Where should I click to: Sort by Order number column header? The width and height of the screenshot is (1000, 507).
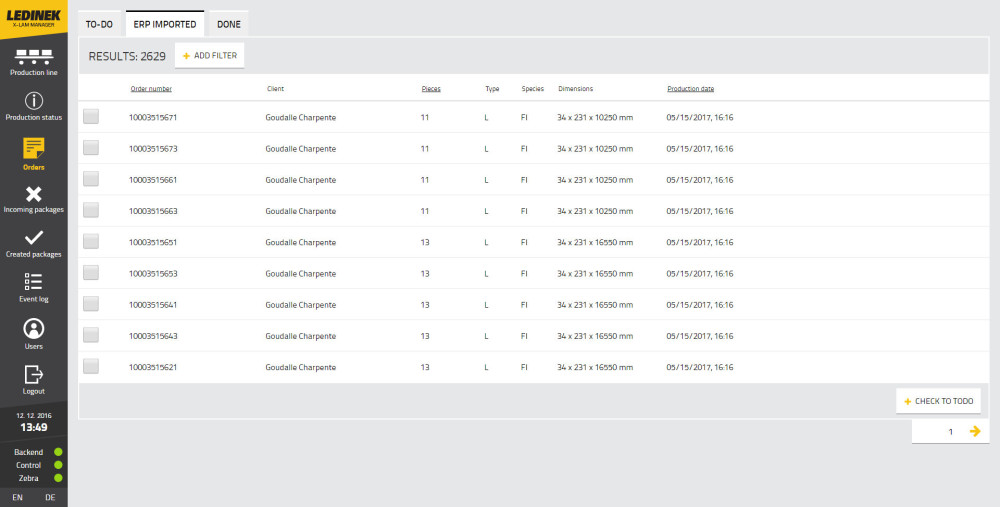pos(151,89)
